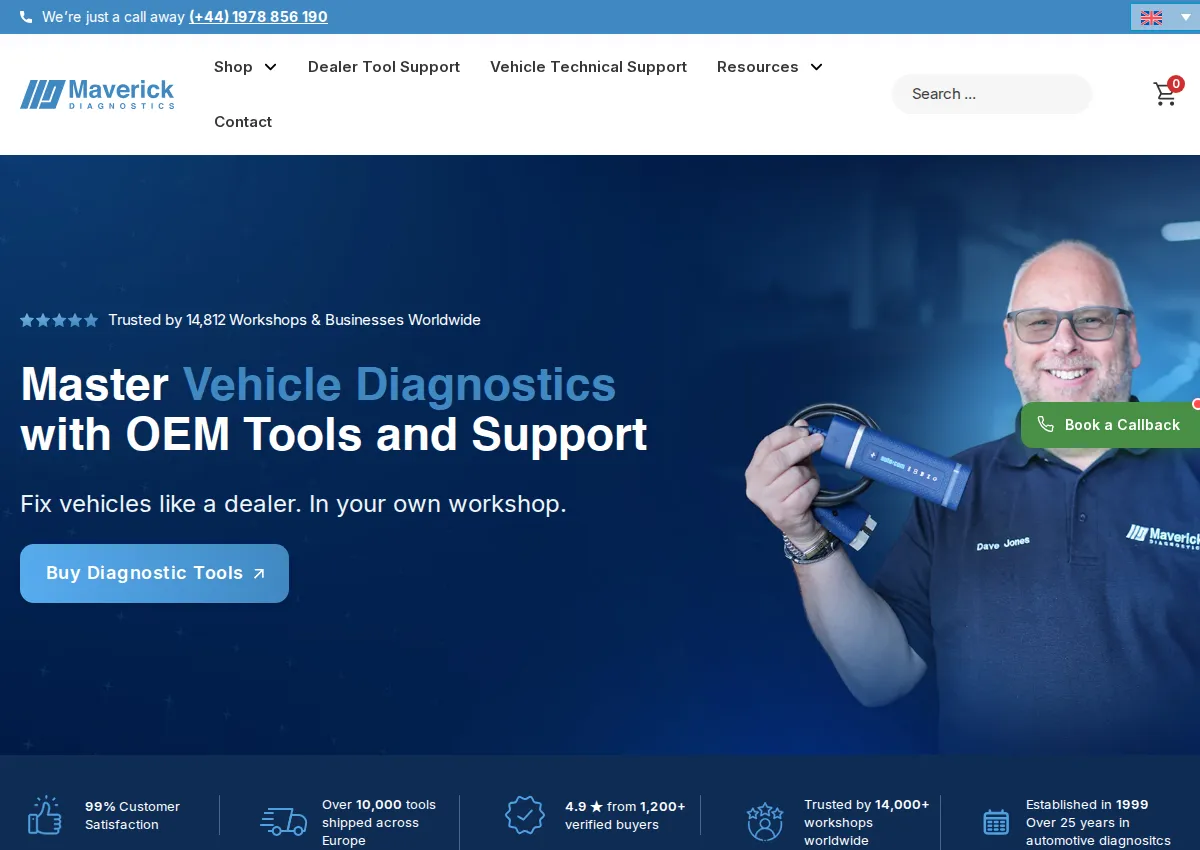Call the (+44) 1978 856 190 number link

[258, 17]
